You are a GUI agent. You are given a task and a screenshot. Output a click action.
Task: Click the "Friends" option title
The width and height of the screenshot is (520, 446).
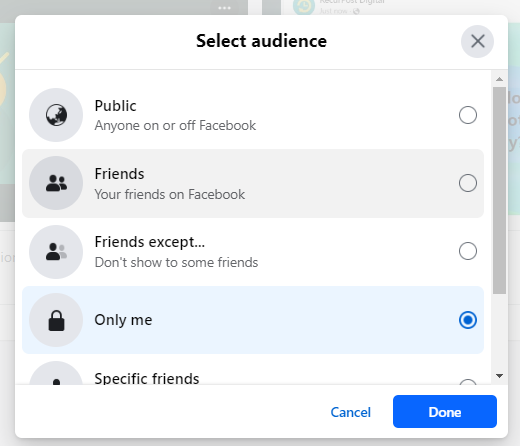119,174
